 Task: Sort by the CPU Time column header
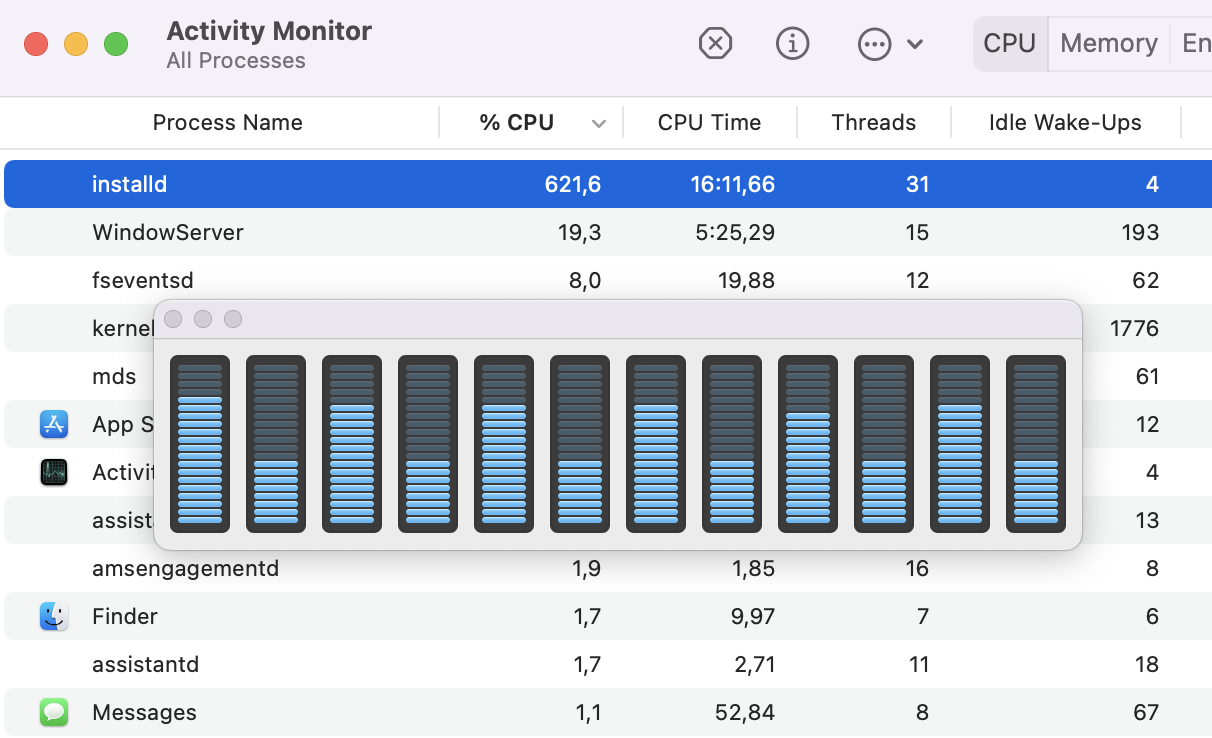coord(709,123)
